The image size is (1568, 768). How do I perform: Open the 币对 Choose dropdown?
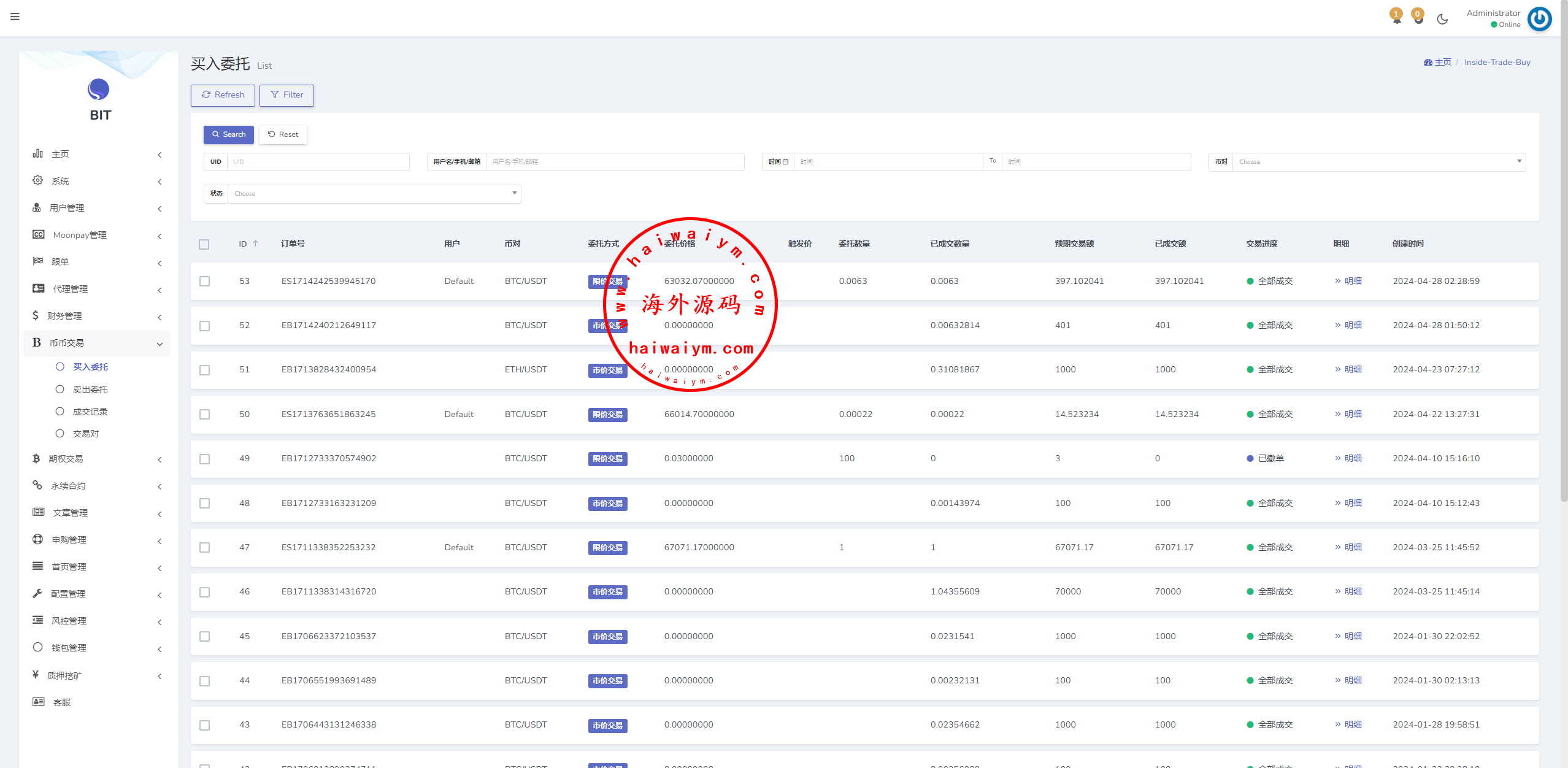point(1378,162)
